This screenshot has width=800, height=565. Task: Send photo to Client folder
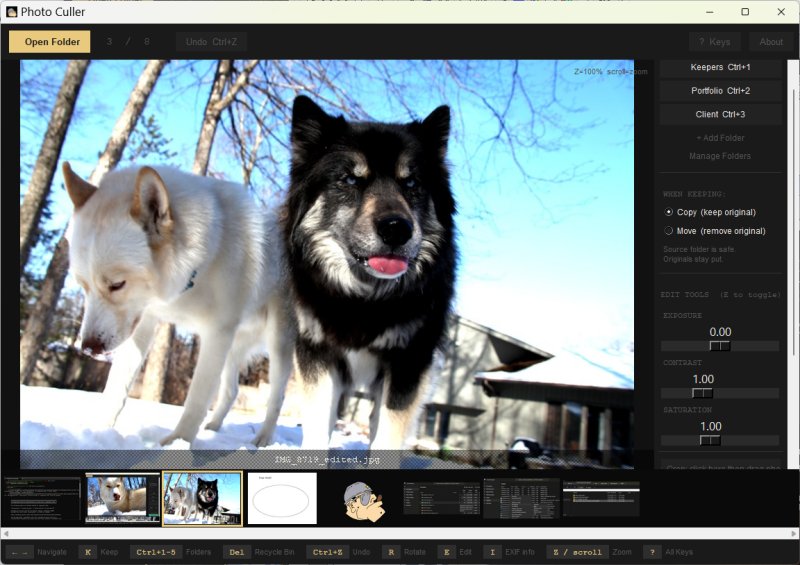pos(720,114)
